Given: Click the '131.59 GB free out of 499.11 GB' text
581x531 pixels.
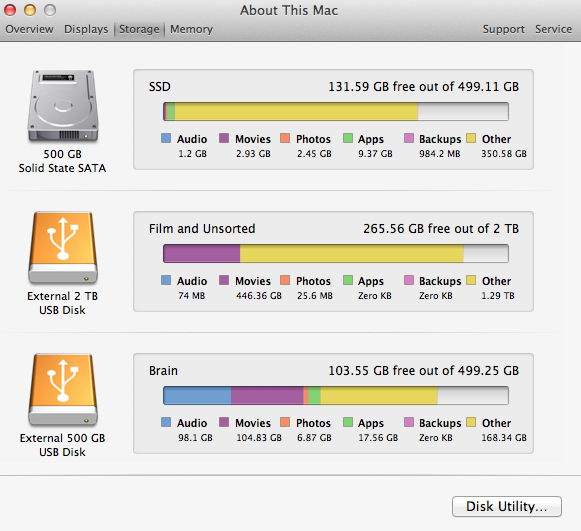Looking at the screenshot, I should pyautogui.click(x=424, y=87).
